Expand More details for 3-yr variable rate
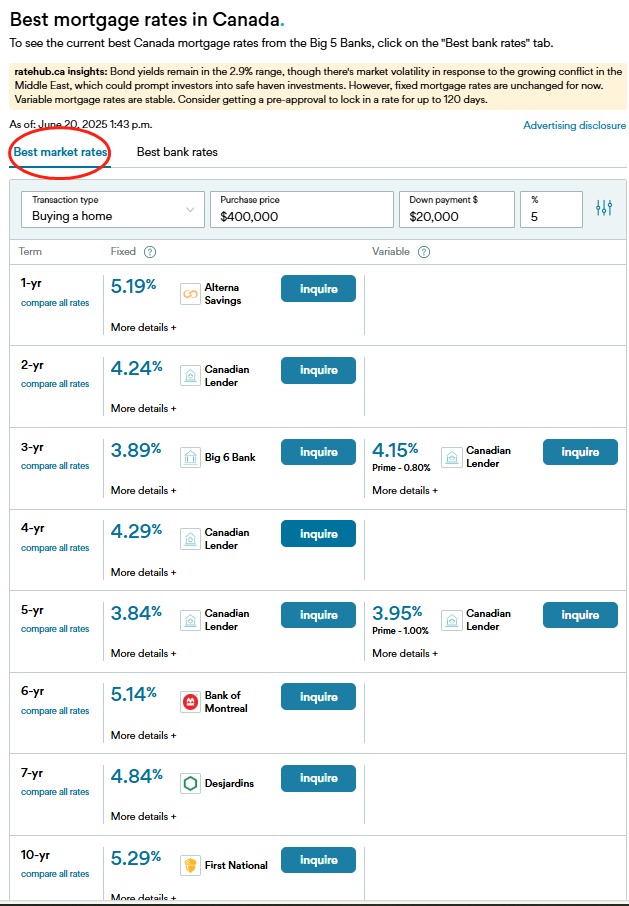The image size is (629, 906). (x=405, y=491)
